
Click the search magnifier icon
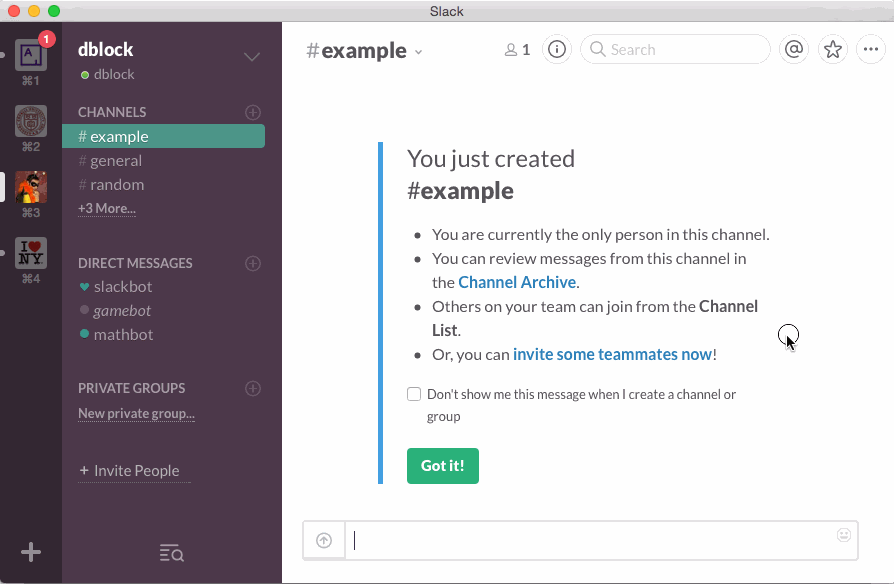[x=598, y=49]
